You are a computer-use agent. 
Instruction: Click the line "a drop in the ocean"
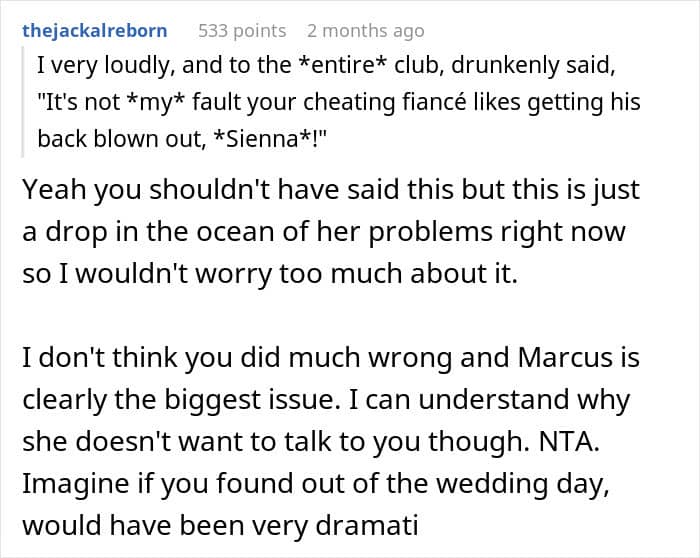tap(324, 232)
